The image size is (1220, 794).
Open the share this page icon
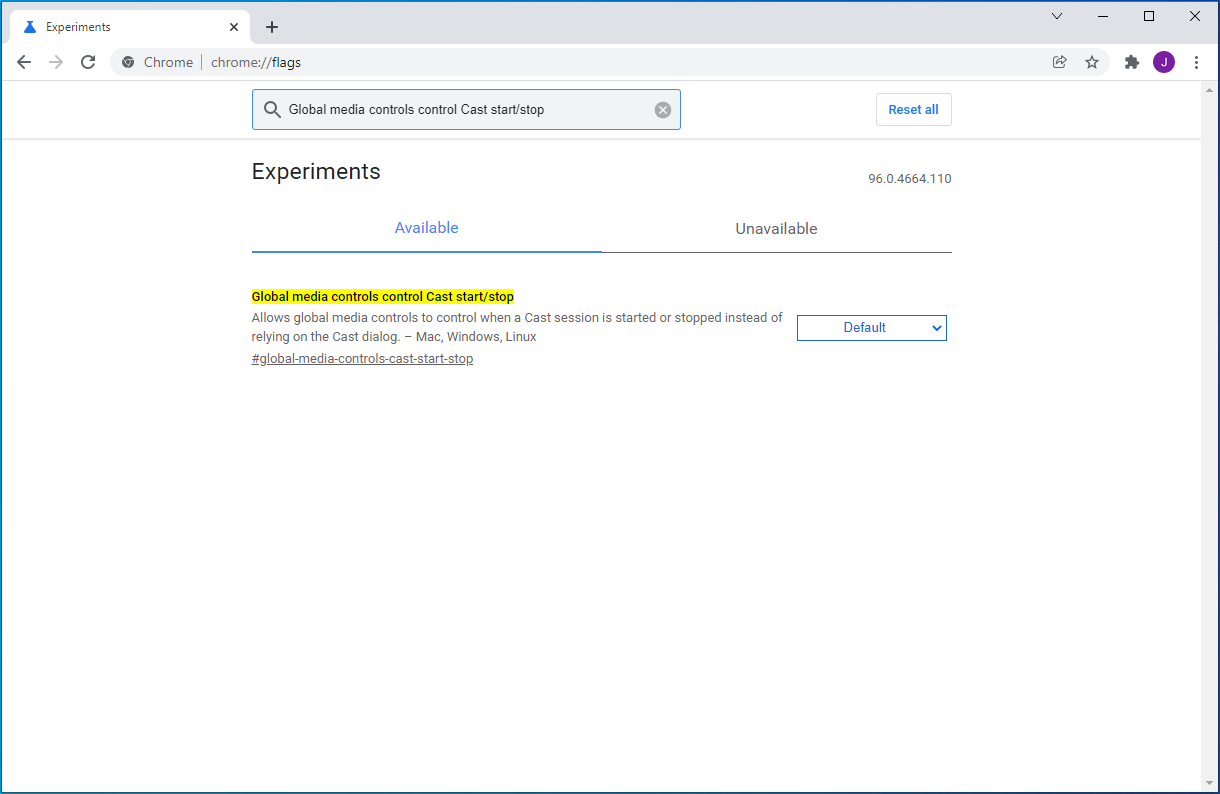(x=1060, y=62)
